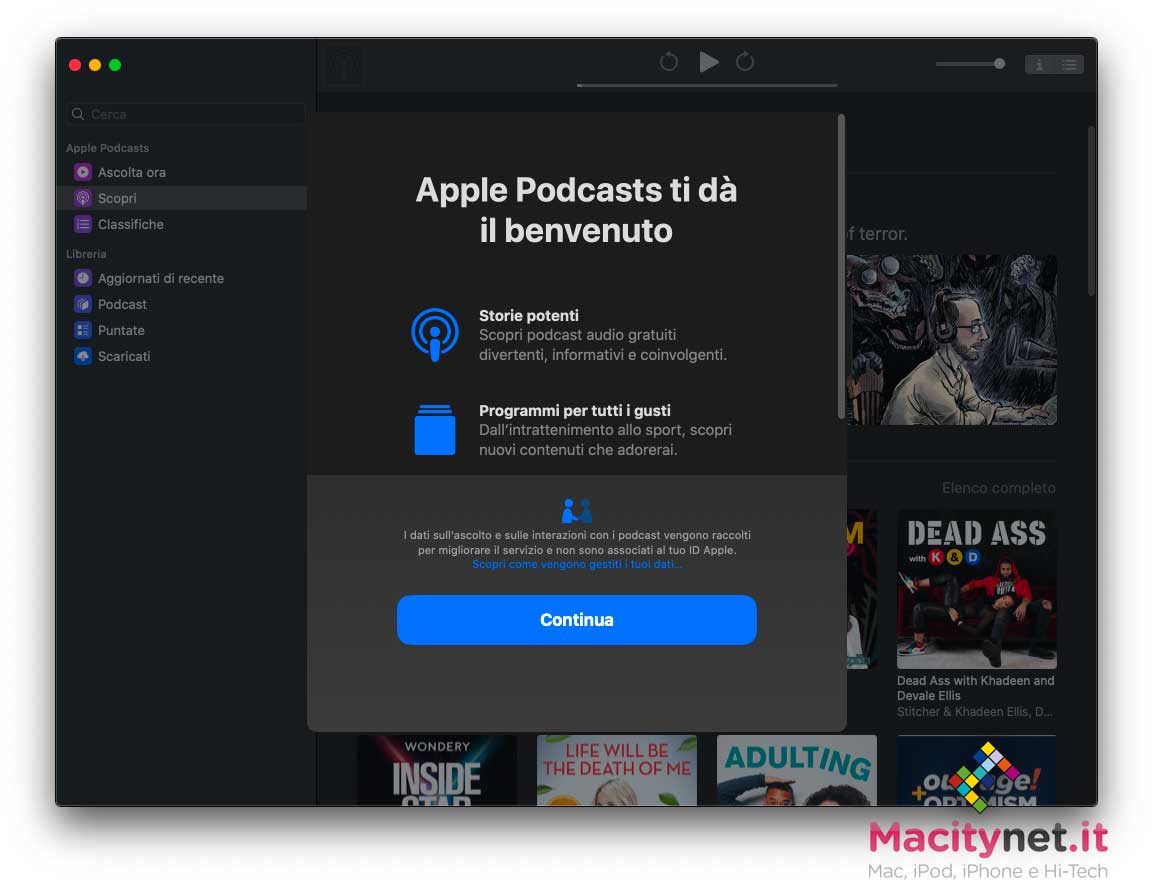The height and width of the screenshot is (880, 1153).
Task: Open episode info button in toolbar
Action: tap(1039, 65)
